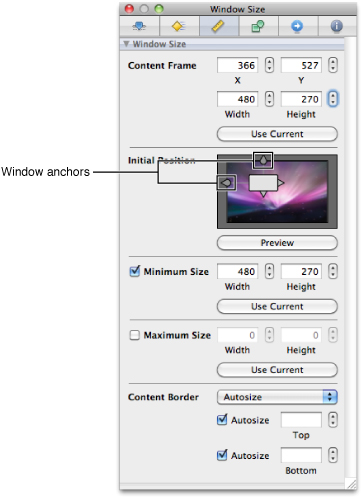Enable the Maximum Size checkbox

pos(135,335)
